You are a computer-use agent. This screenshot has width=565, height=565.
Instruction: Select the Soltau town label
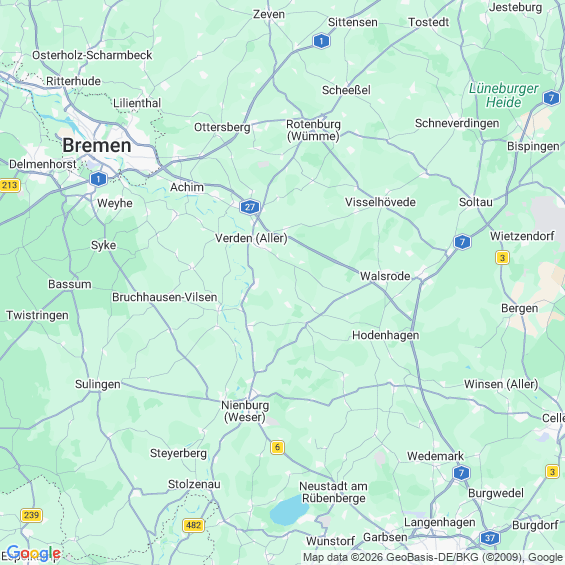click(476, 202)
